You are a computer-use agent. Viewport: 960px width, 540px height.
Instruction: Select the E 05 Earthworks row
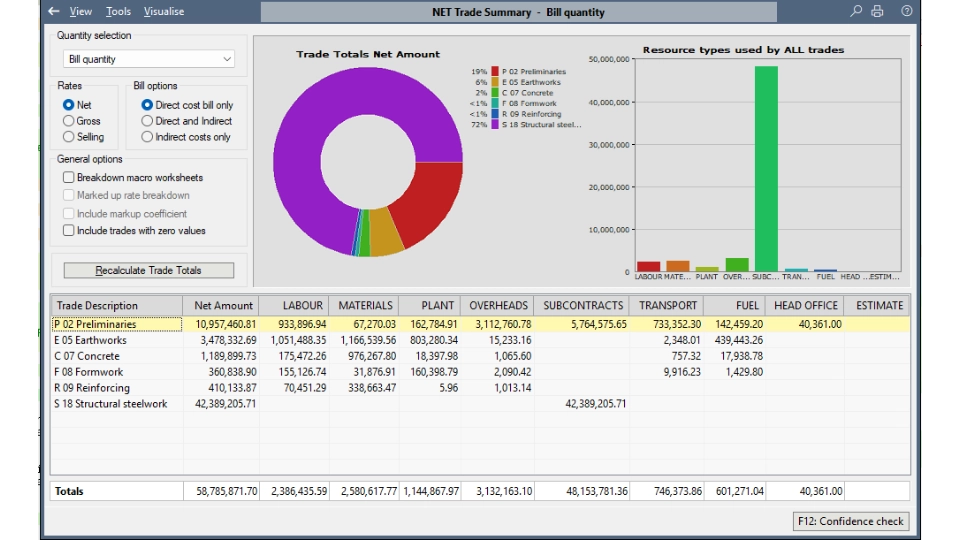click(481, 340)
